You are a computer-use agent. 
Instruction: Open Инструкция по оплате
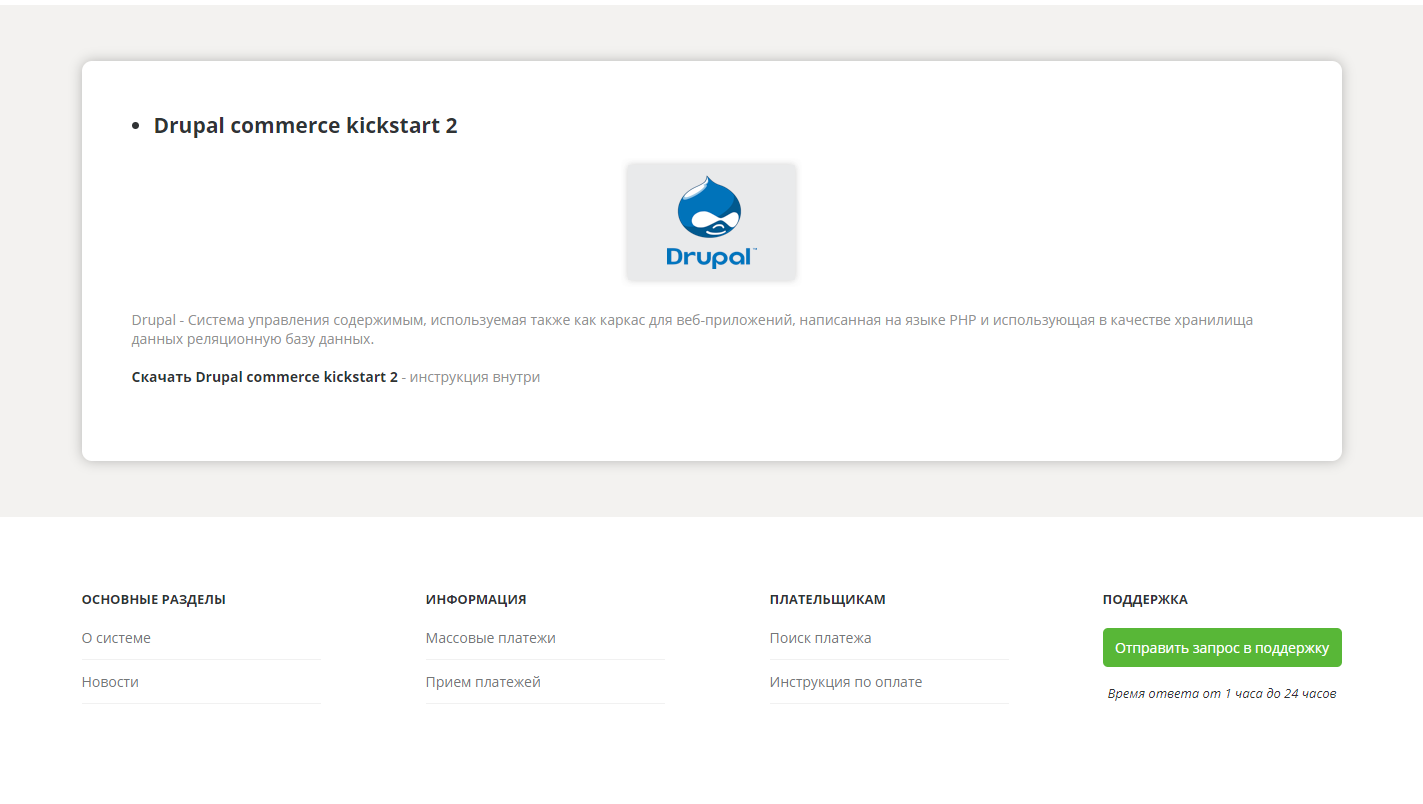[845, 681]
